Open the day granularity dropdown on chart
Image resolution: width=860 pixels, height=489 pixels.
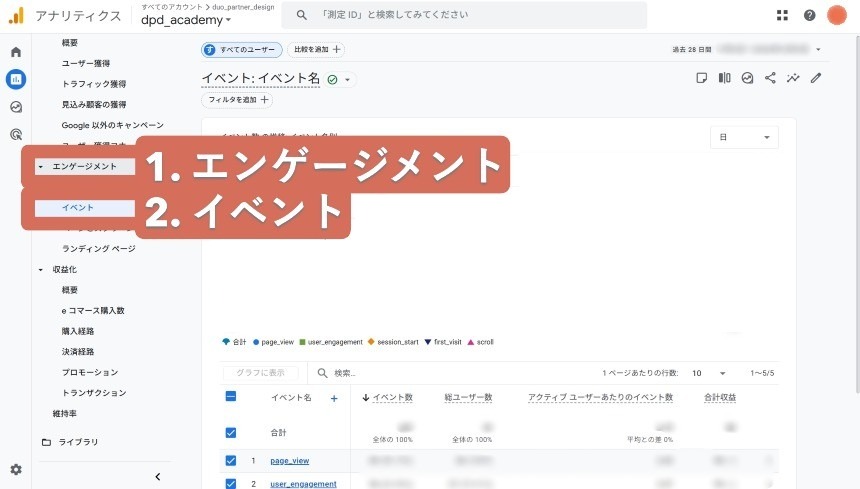(743, 138)
